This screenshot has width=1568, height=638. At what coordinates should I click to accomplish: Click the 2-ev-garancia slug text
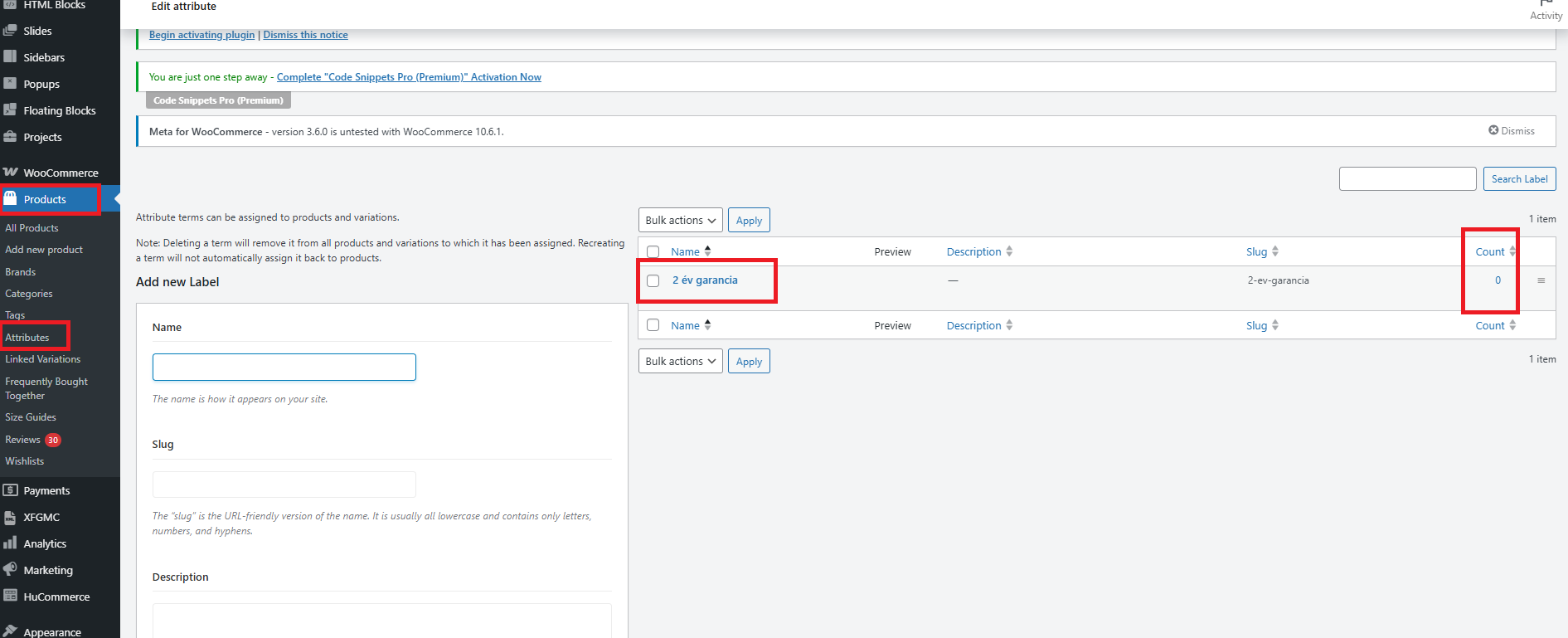click(1278, 280)
